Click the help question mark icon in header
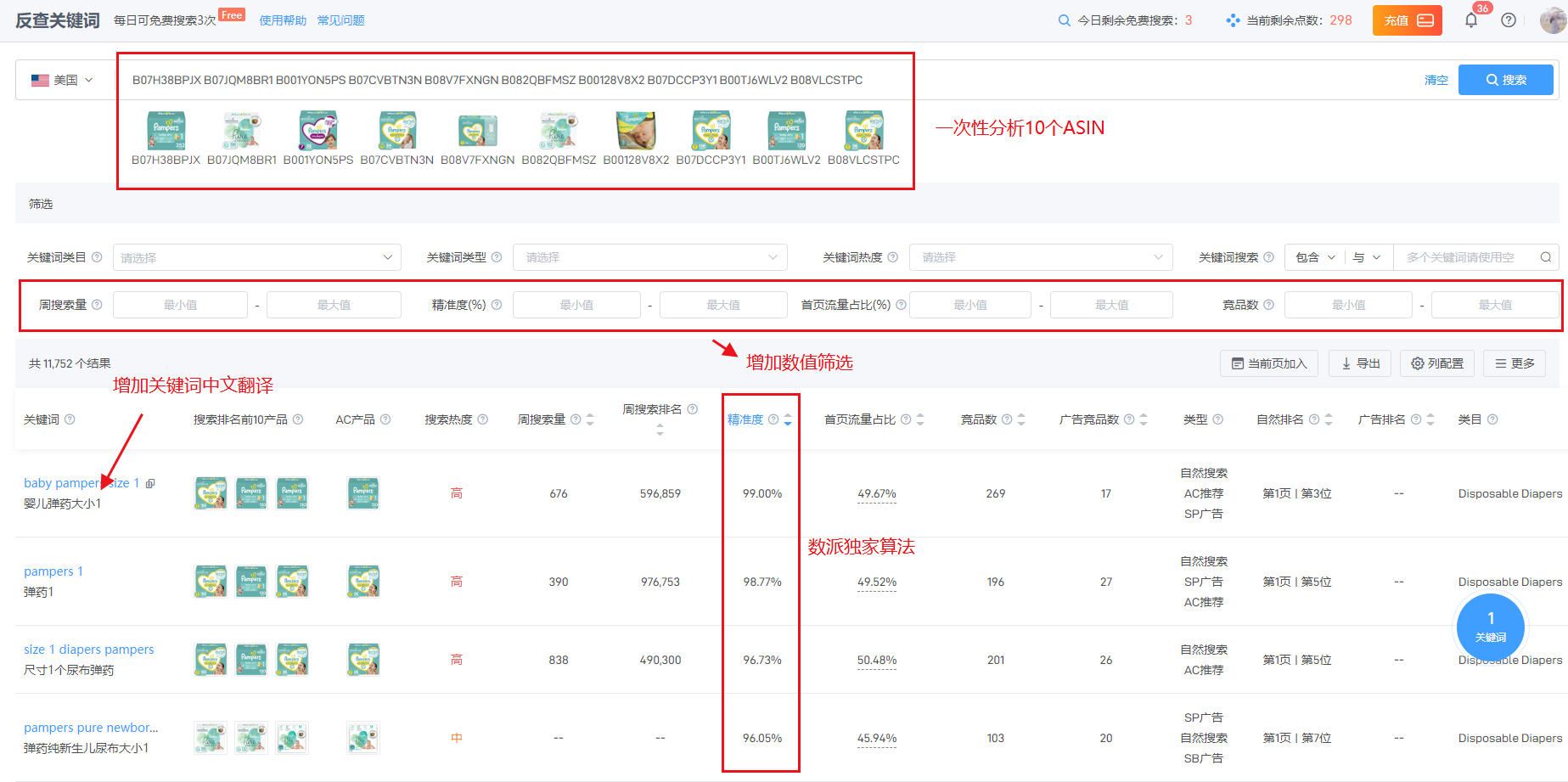 tap(1509, 20)
